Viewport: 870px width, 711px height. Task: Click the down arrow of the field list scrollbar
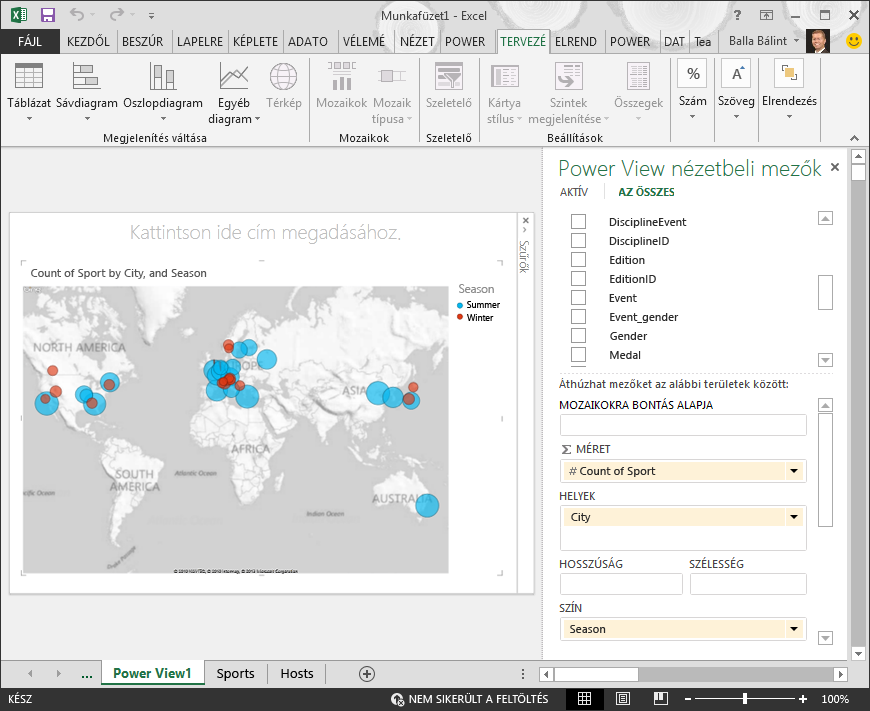(x=825, y=360)
